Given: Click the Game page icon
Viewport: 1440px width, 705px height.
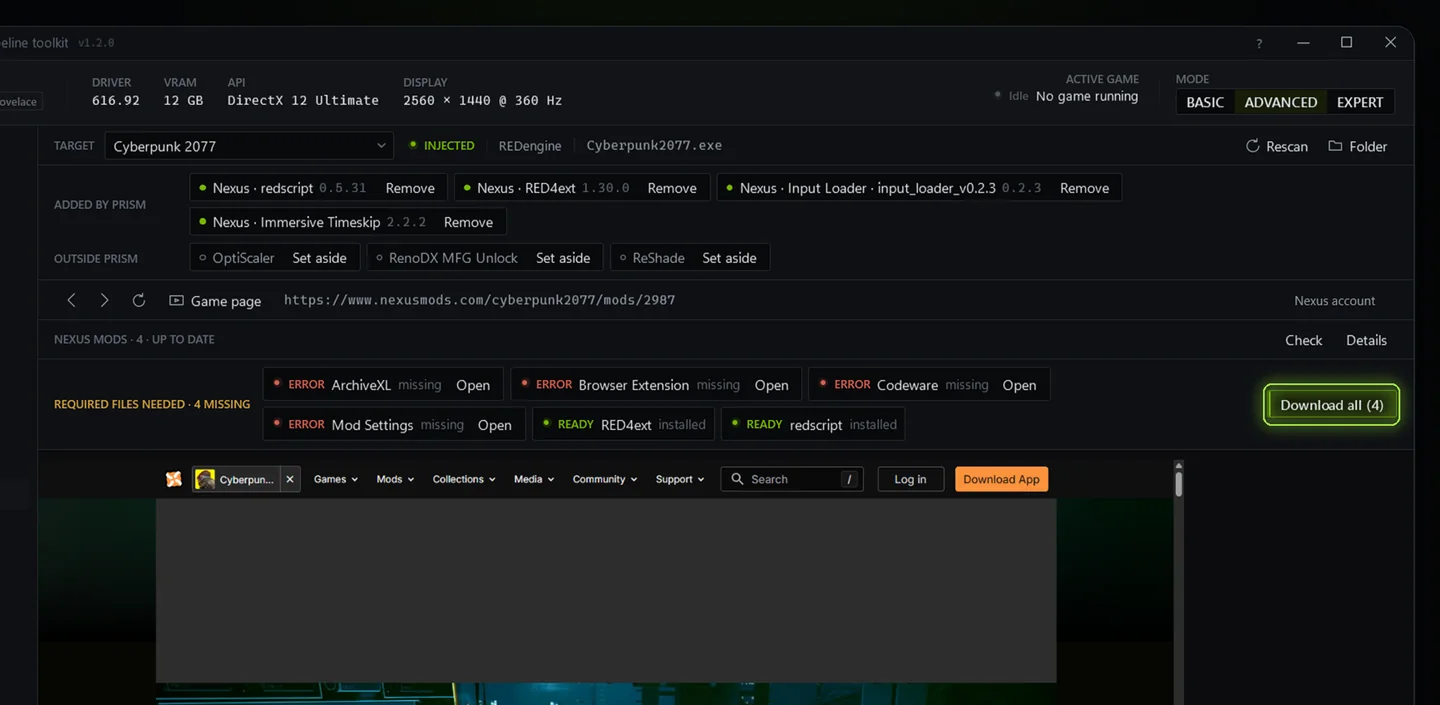Looking at the screenshot, I should click(176, 300).
